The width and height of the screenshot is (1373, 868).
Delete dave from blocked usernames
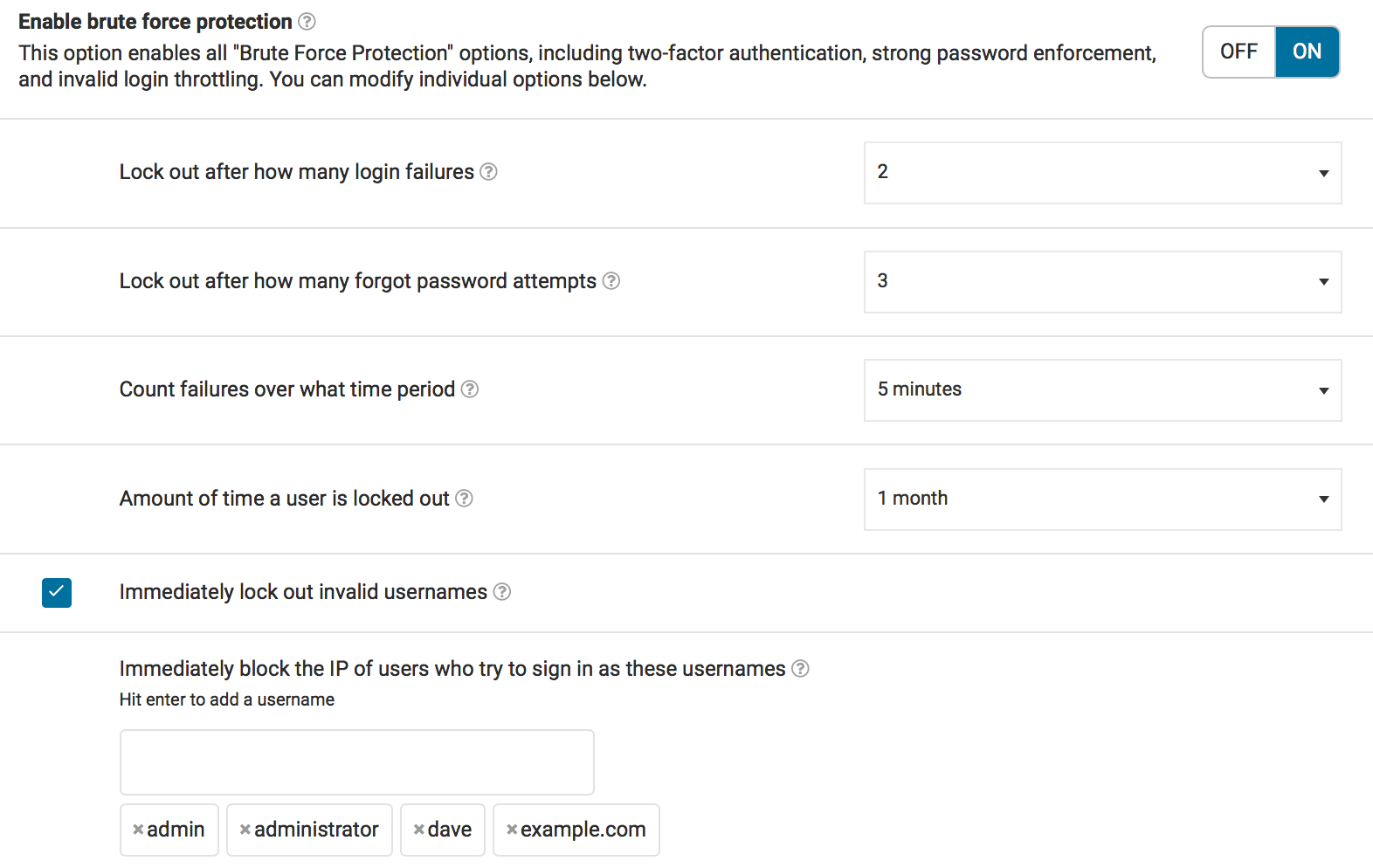(419, 830)
